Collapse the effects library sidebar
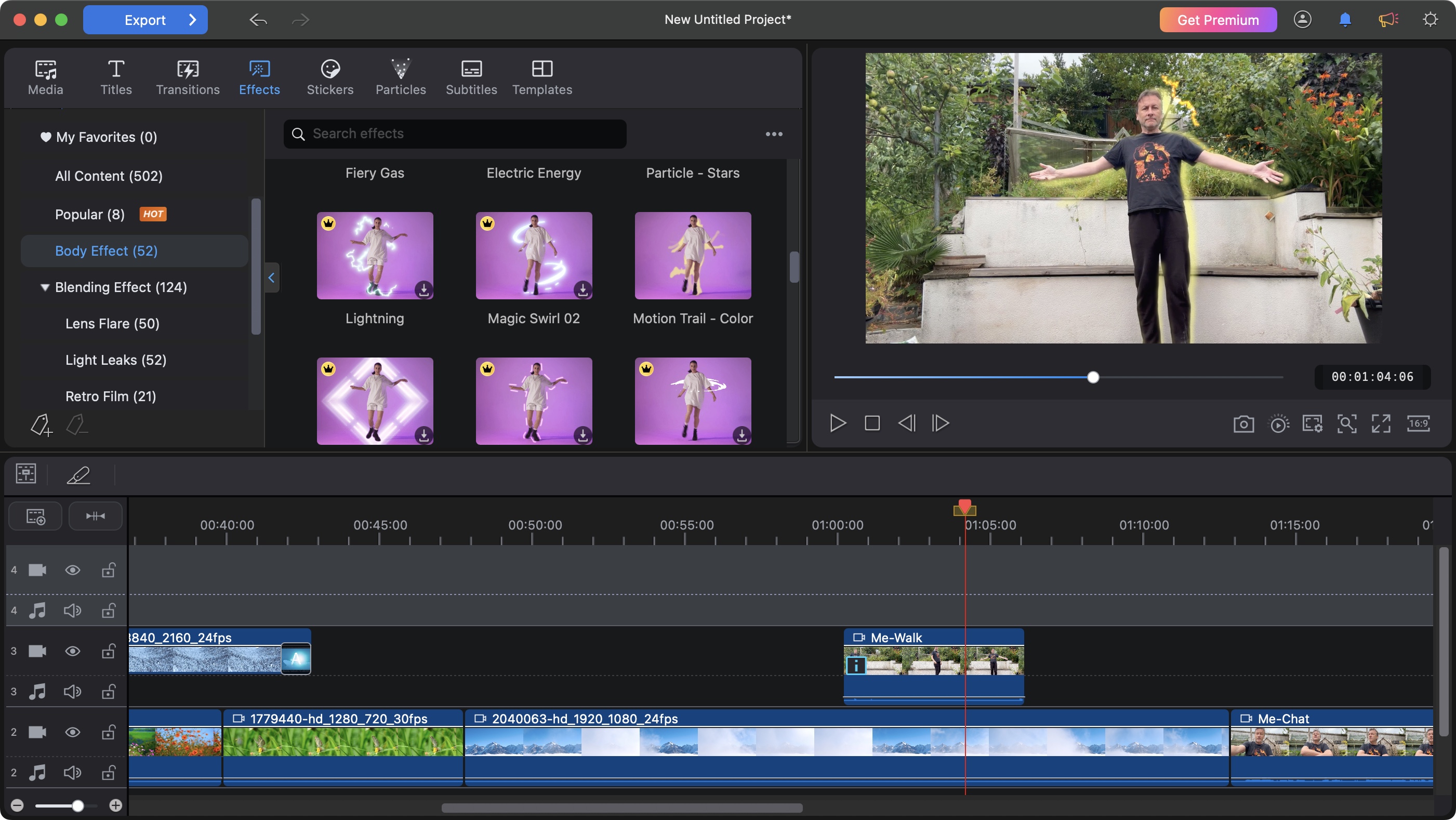 pyautogui.click(x=272, y=277)
